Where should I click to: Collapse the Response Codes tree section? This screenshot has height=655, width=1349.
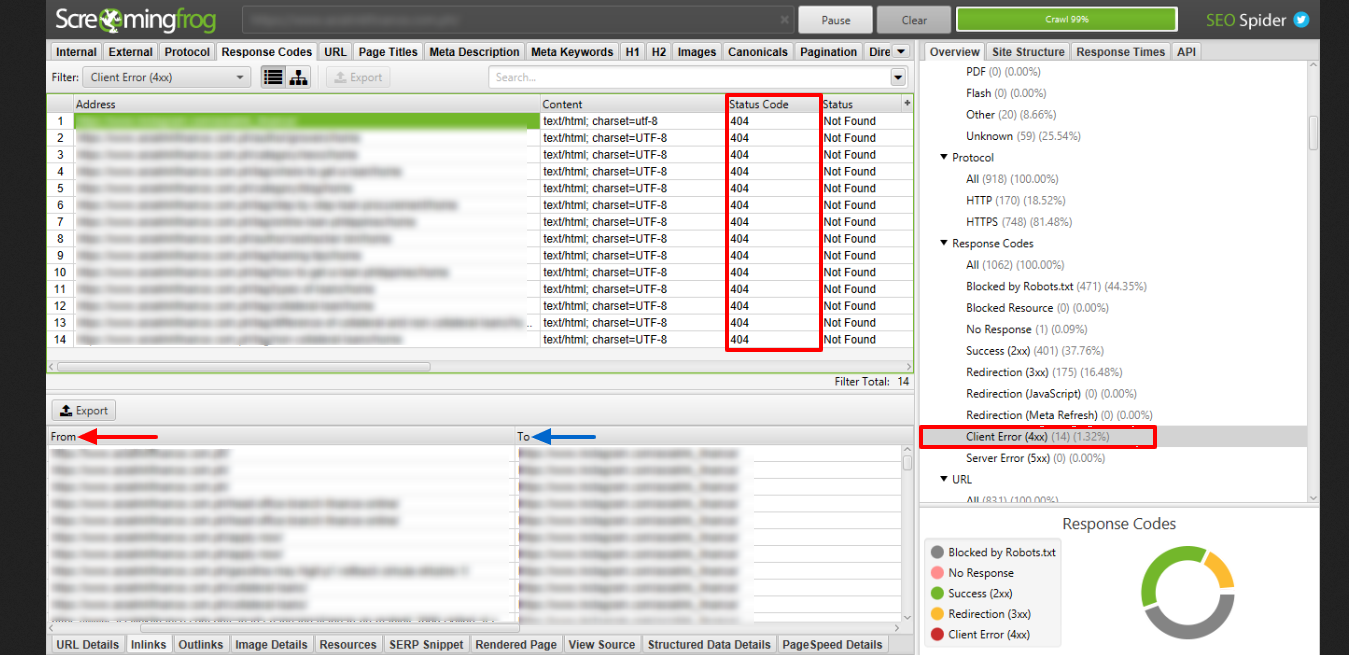943,244
